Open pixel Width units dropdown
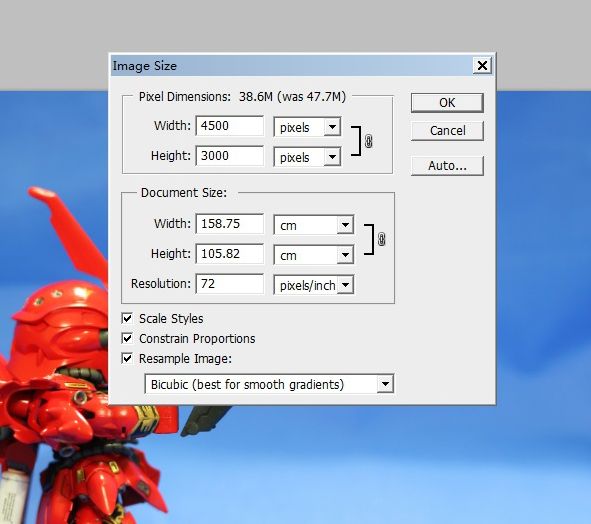 tap(307, 127)
